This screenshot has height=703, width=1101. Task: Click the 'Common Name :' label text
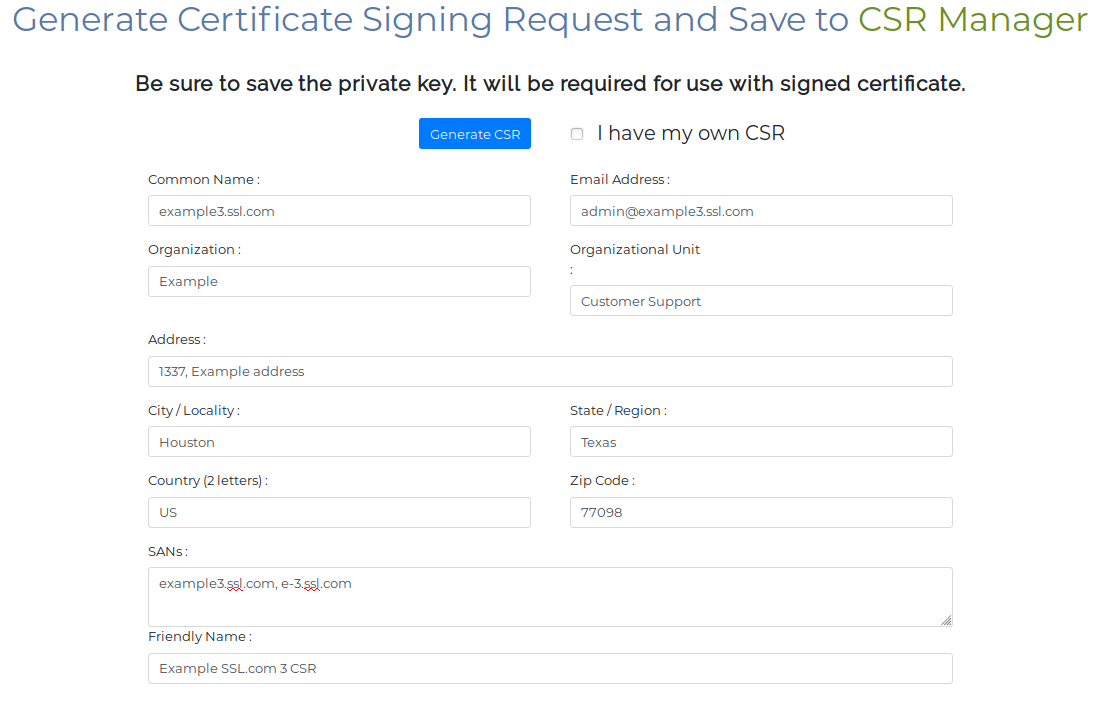coord(204,180)
